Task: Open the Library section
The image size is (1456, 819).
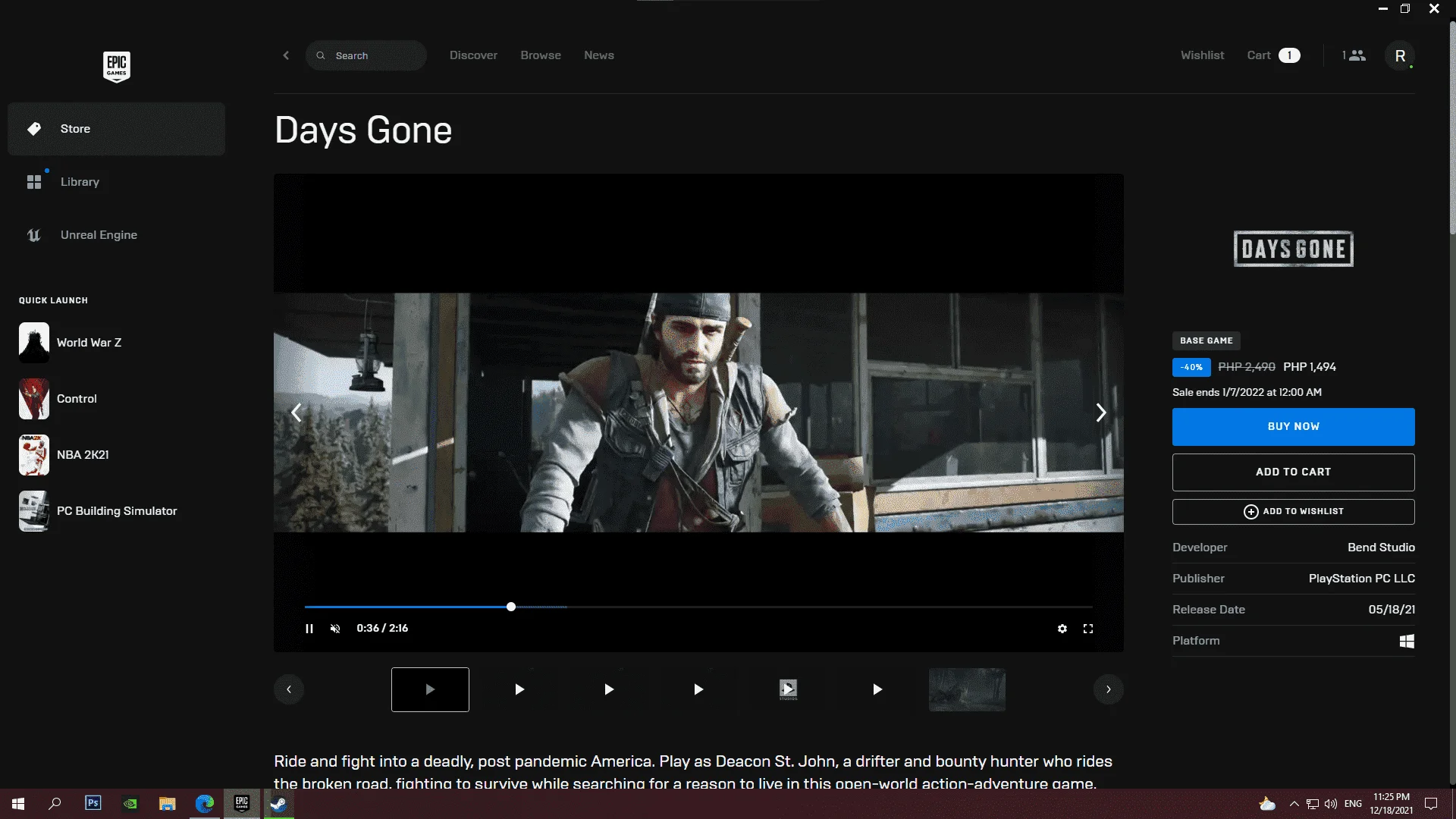Action: coord(116,182)
